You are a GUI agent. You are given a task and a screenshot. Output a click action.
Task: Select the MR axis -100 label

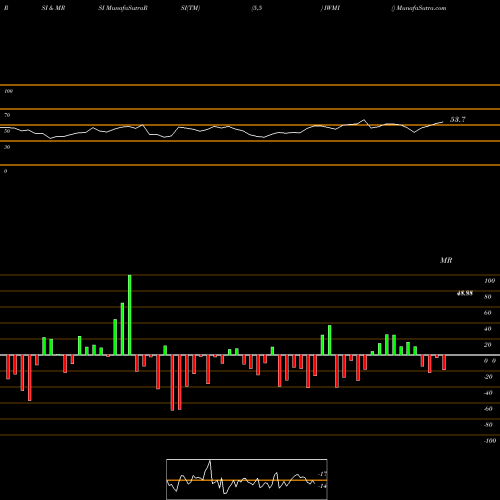pos(489,441)
